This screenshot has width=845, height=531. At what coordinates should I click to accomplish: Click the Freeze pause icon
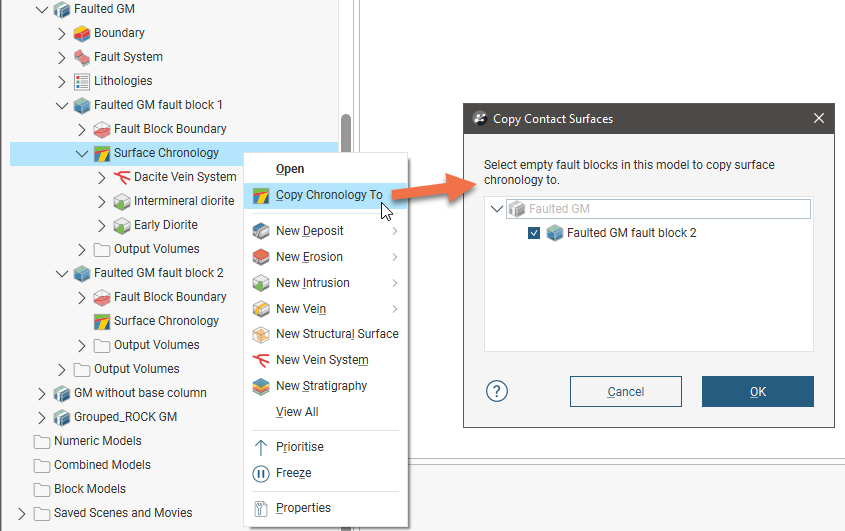(x=261, y=473)
